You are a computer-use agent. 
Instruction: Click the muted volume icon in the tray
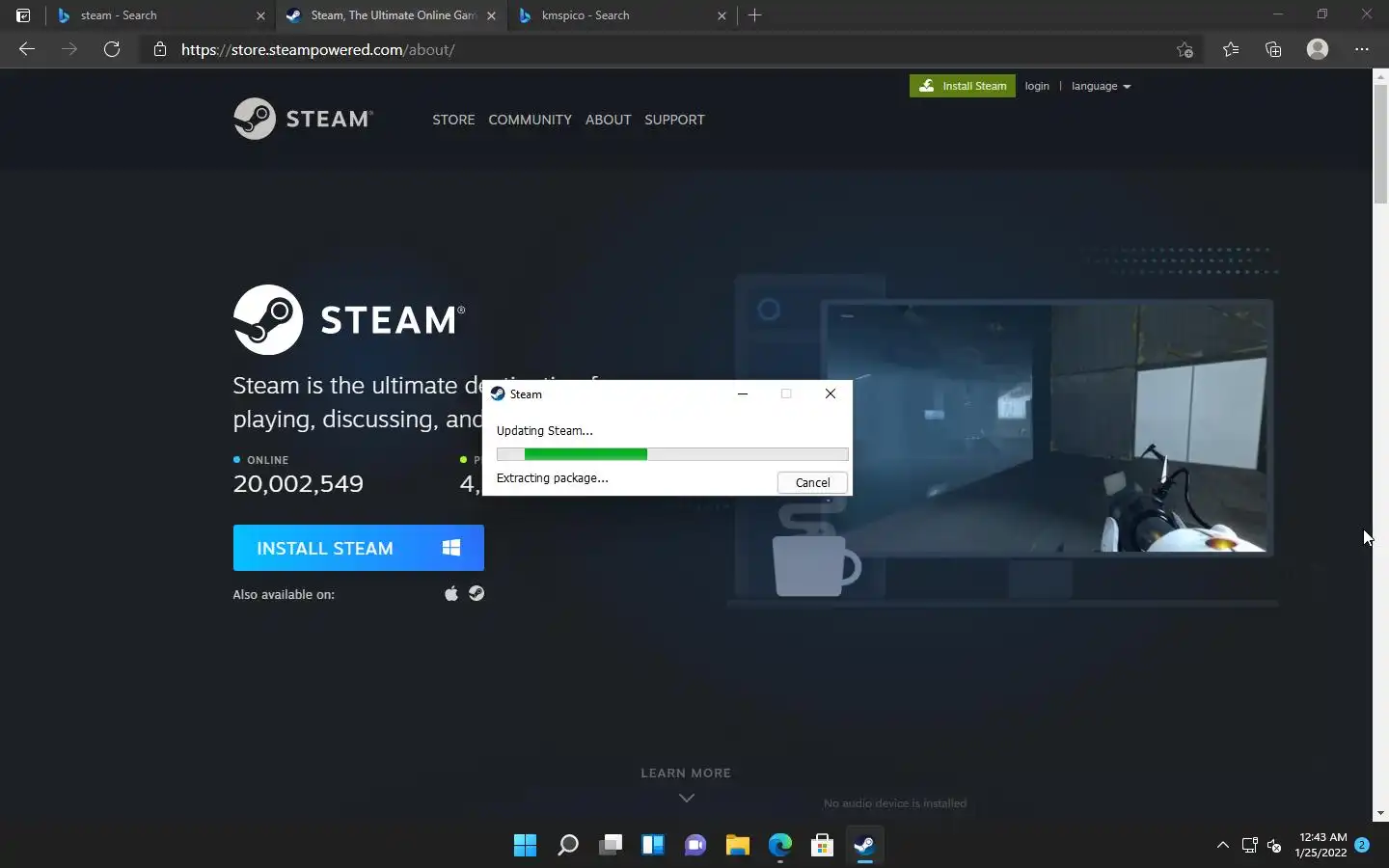[1274, 846]
